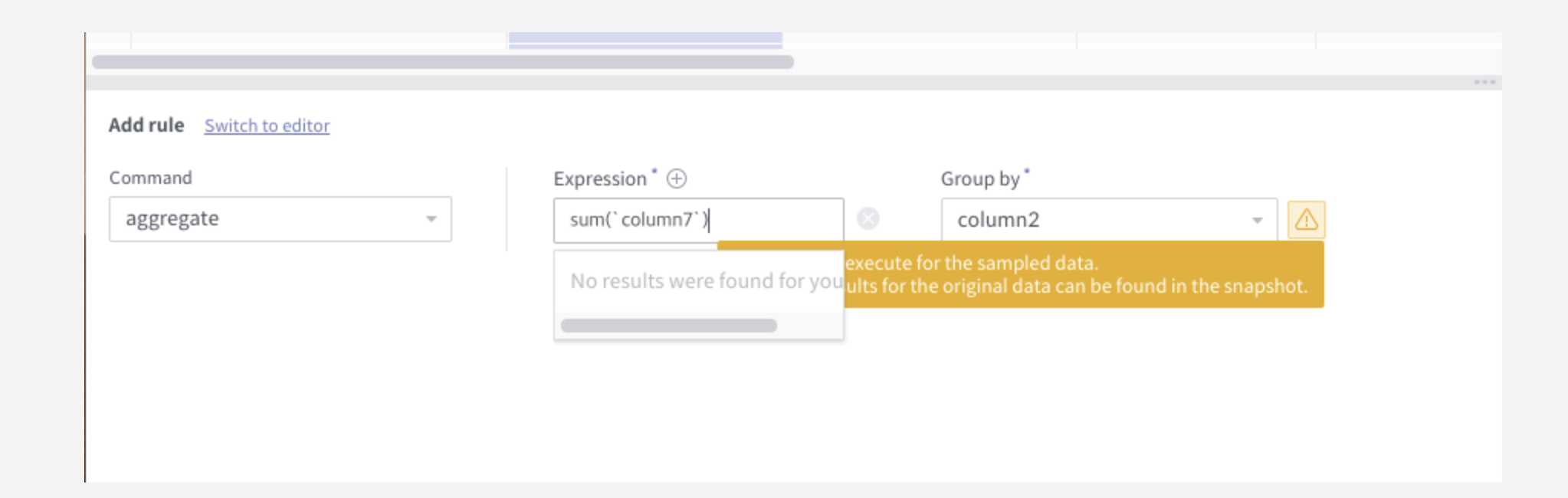The width and height of the screenshot is (1568, 498).
Task: Click the highlighted table column header
Action: [646, 37]
